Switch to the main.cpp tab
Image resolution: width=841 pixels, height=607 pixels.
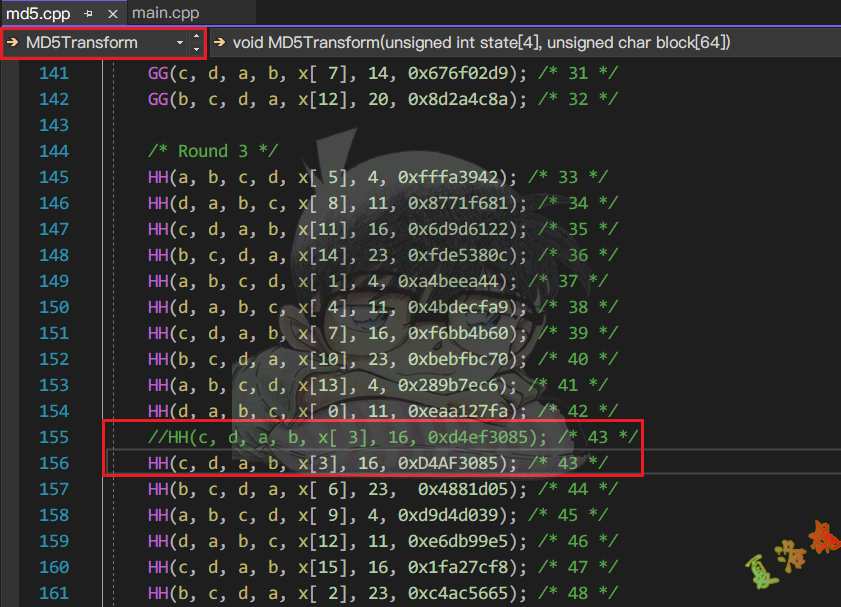click(164, 14)
